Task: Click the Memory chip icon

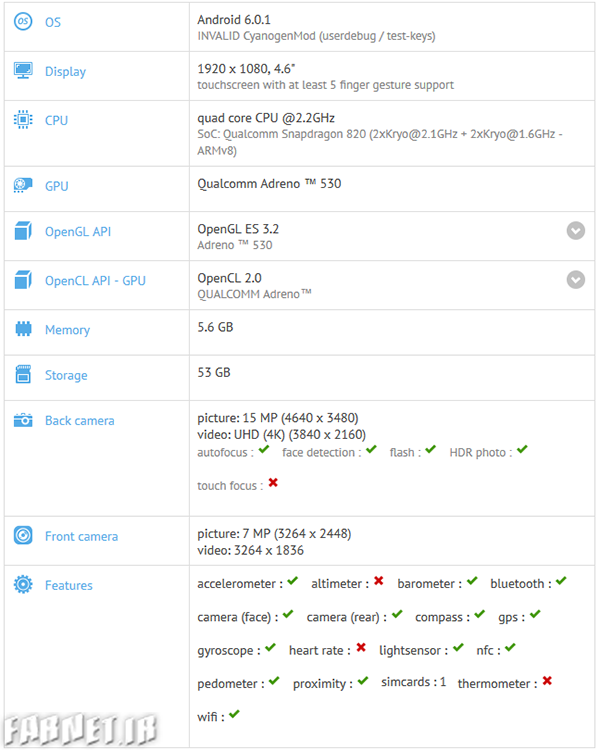Action: pos(23,329)
